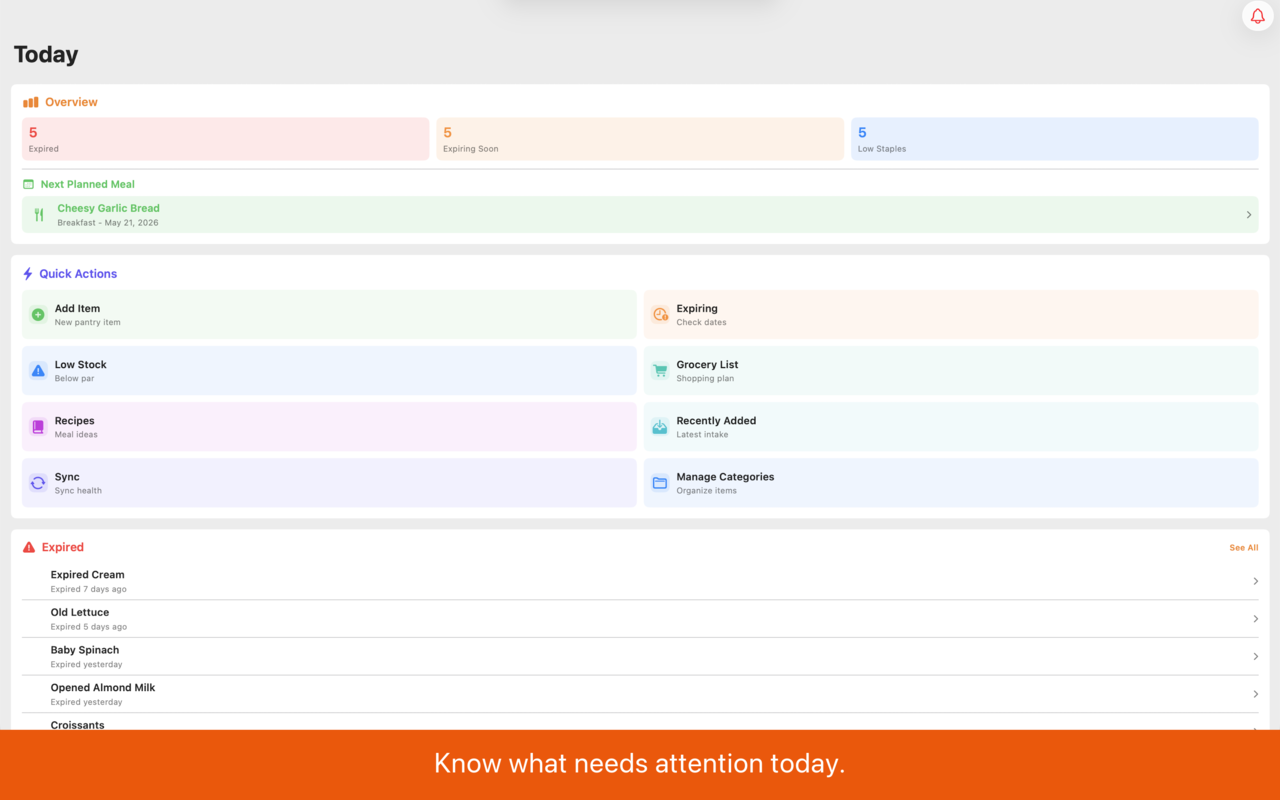Click the Manage Categories folder icon
Viewport: 1280px width, 800px height.
point(660,483)
